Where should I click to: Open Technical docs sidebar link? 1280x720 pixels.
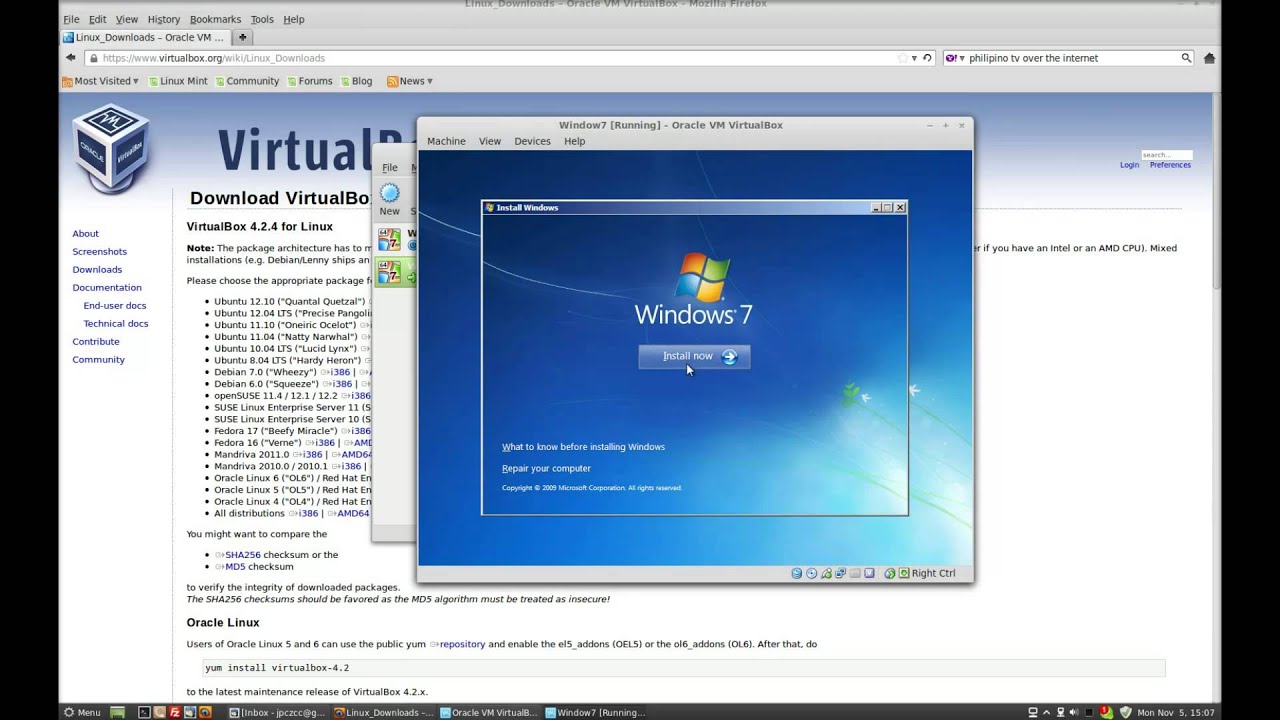[x=116, y=323]
